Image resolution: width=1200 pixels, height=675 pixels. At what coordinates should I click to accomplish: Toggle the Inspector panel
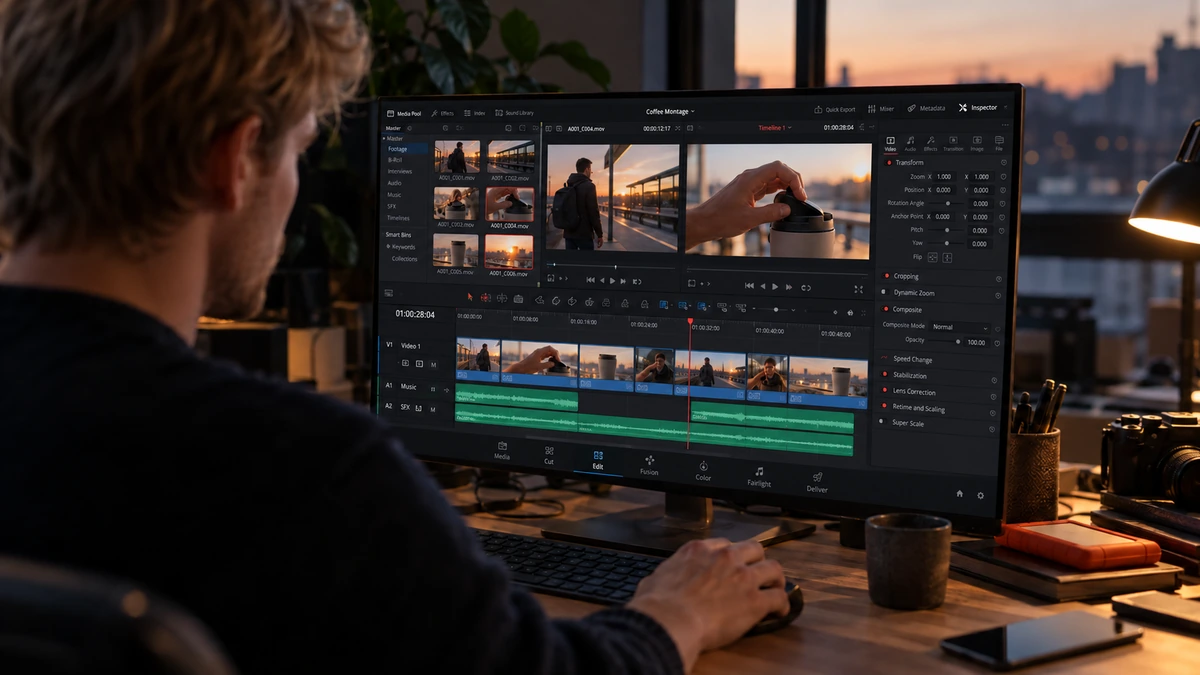point(978,107)
